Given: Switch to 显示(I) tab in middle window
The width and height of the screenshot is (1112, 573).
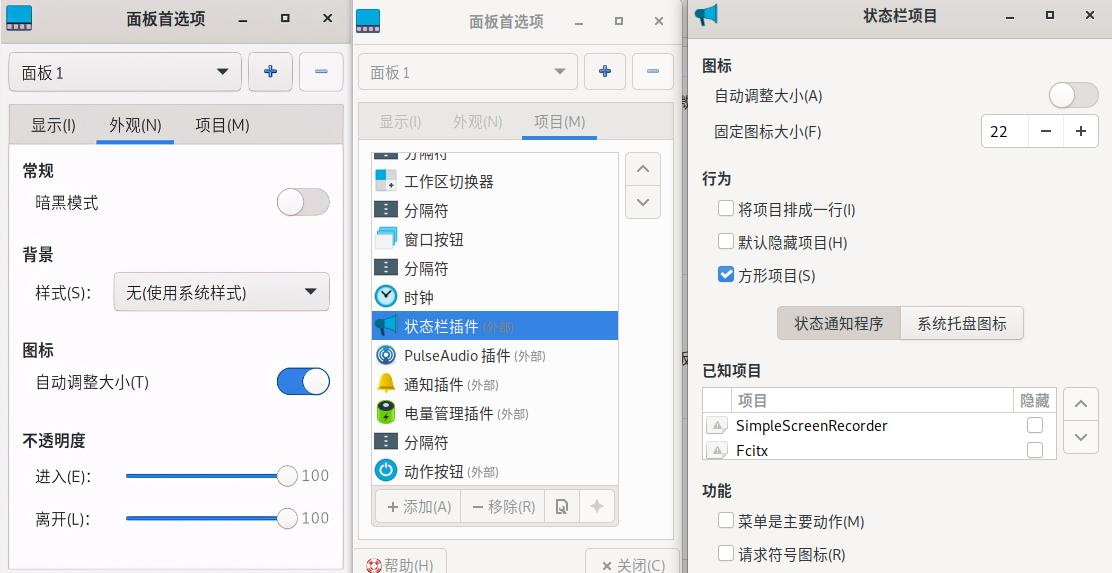Looking at the screenshot, I should click(x=400, y=122).
